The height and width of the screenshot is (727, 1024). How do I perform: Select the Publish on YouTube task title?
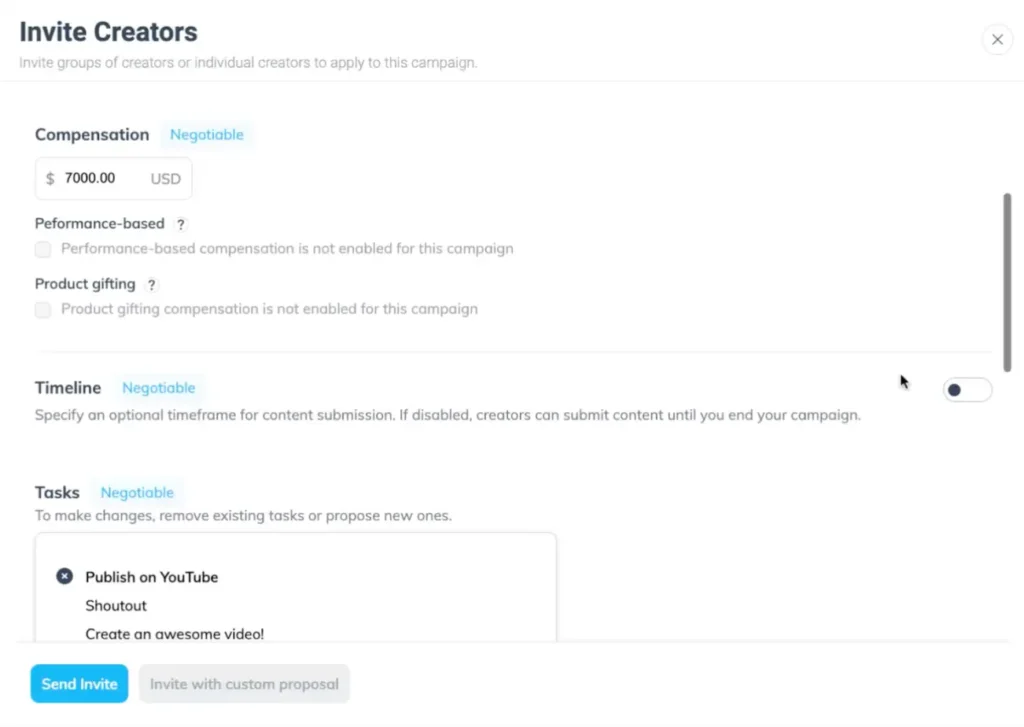[151, 577]
